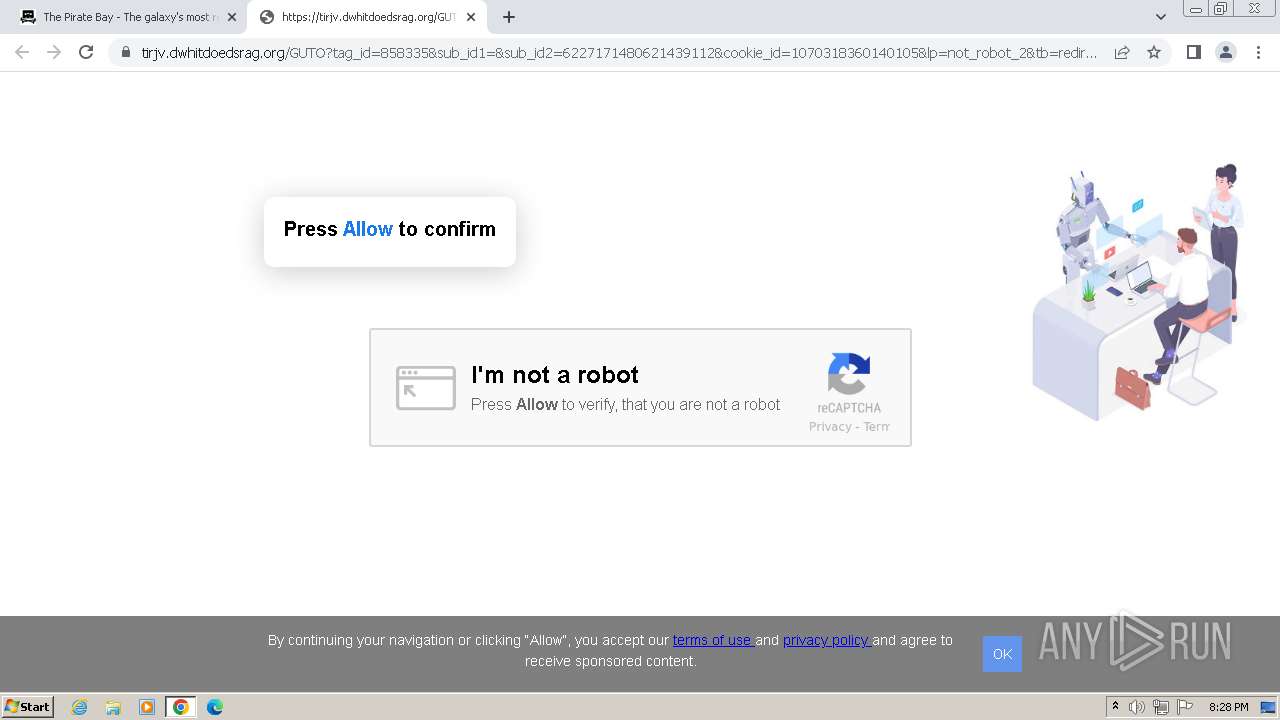The height and width of the screenshot is (720, 1280).
Task: Close the tirjv.dwhitdoedsrag.org tab
Action: tap(471, 17)
